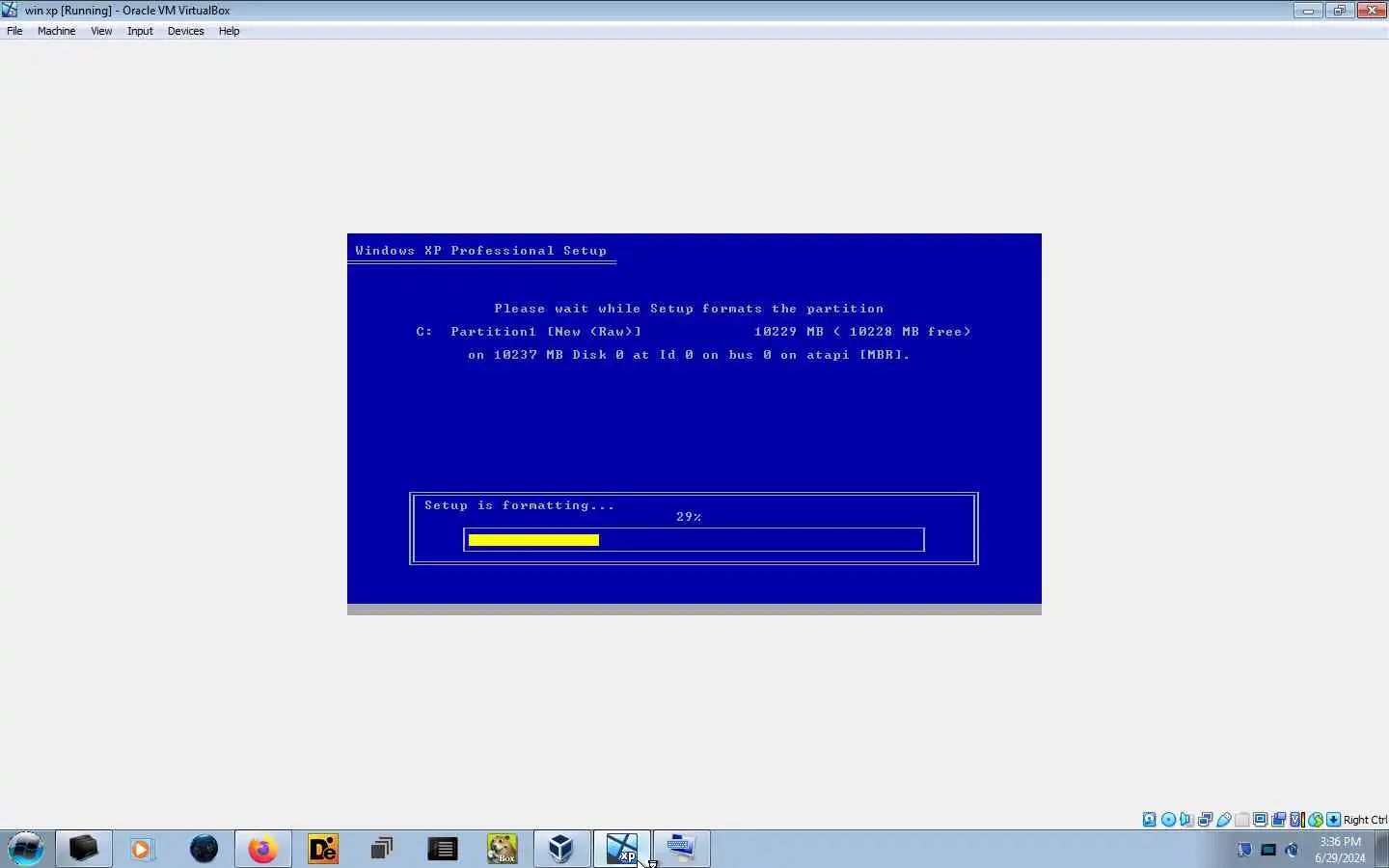The width and height of the screenshot is (1389, 868).
Task: Click the display settings status icon
Action: tap(1260, 820)
